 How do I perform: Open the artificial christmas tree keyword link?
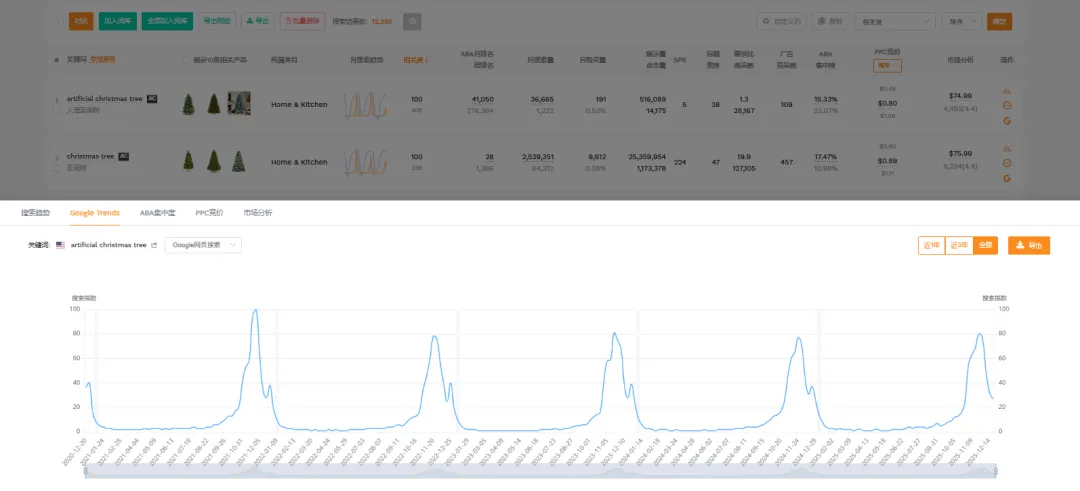tap(105, 99)
